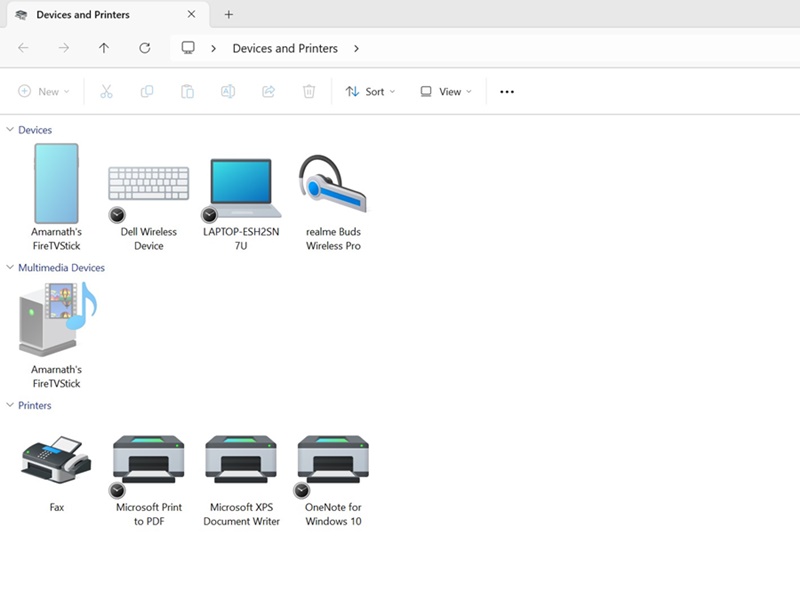This screenshot has height=614, width=800.
Task: Collapse the Multimedia Devices group
Action: pos(11,268)
